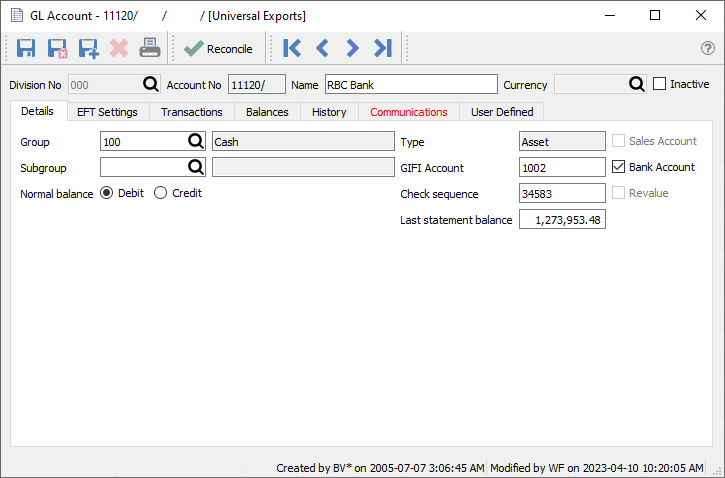725x478 pixels.
Task: Click 'Modified by WF' status text
Action: 596,468
